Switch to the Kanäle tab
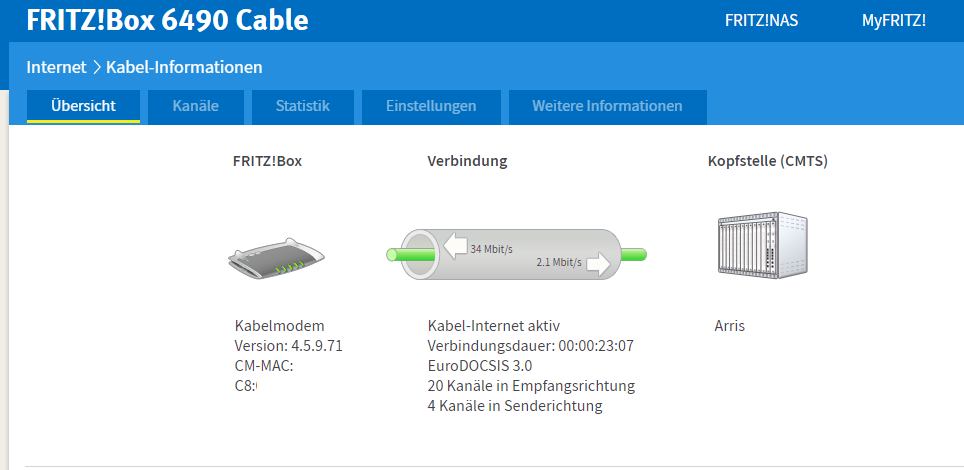964x470 pixels. 195,106
